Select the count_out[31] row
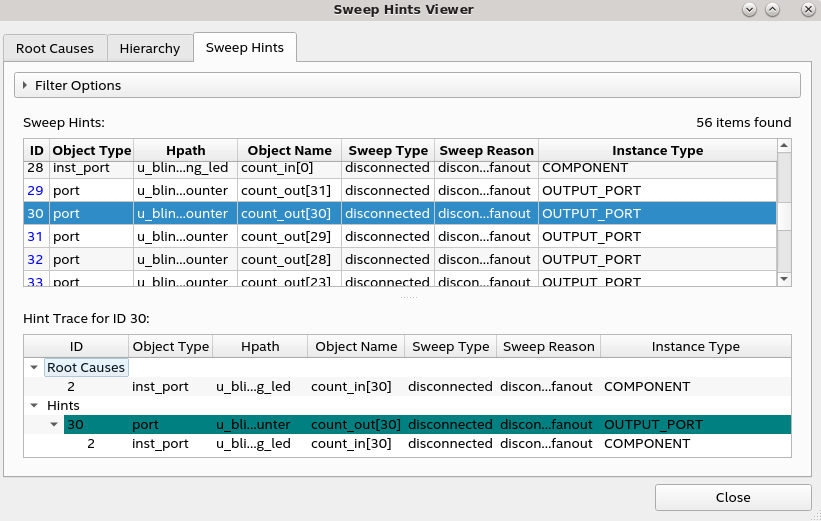 288,190
